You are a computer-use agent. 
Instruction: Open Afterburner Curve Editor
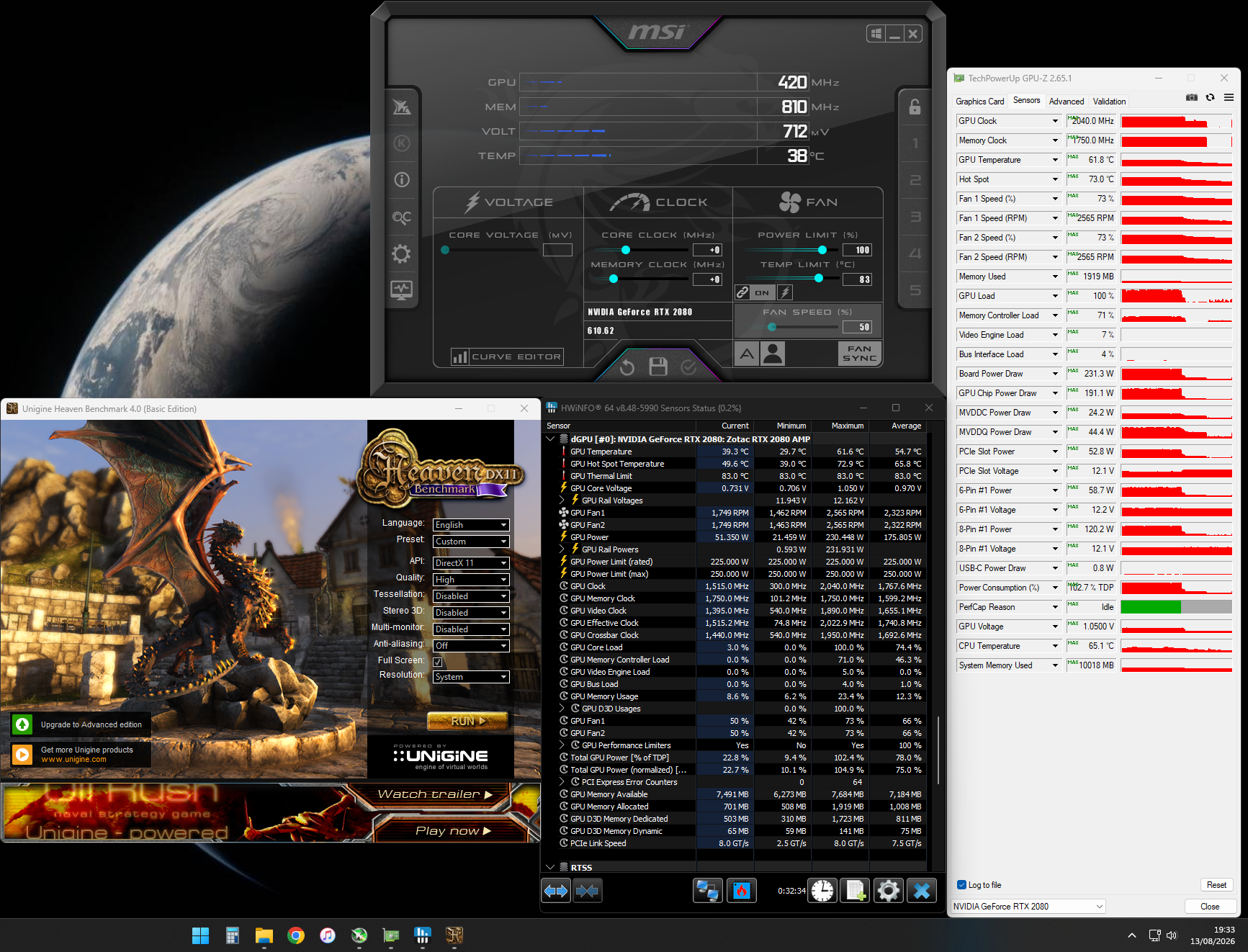coord(507,356)
